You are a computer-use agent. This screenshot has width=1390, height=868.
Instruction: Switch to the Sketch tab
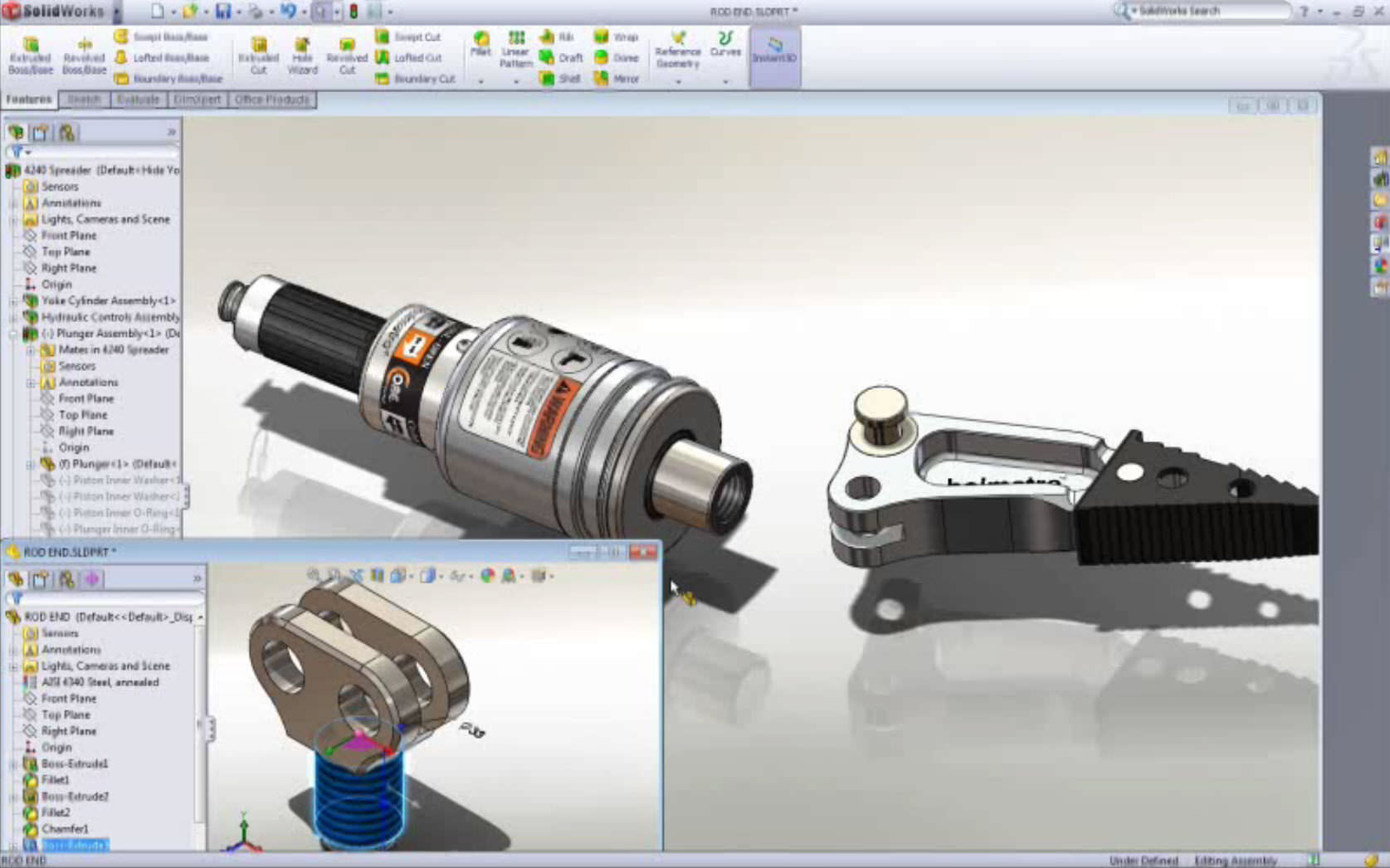click(84, 100)
